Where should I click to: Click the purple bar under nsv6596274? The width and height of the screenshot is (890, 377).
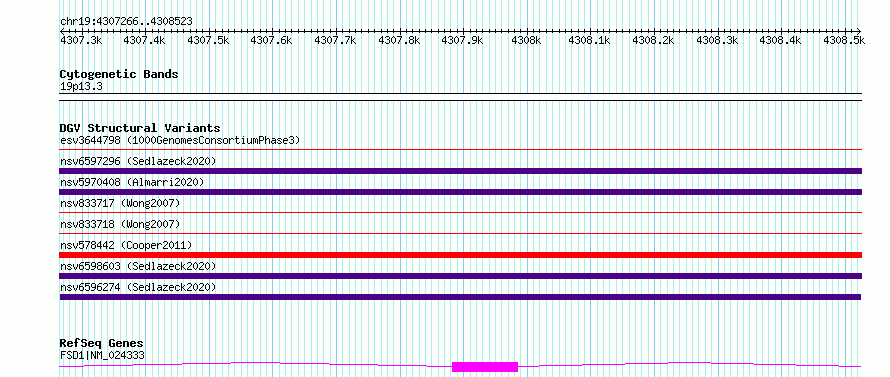(x=460, y=297)
